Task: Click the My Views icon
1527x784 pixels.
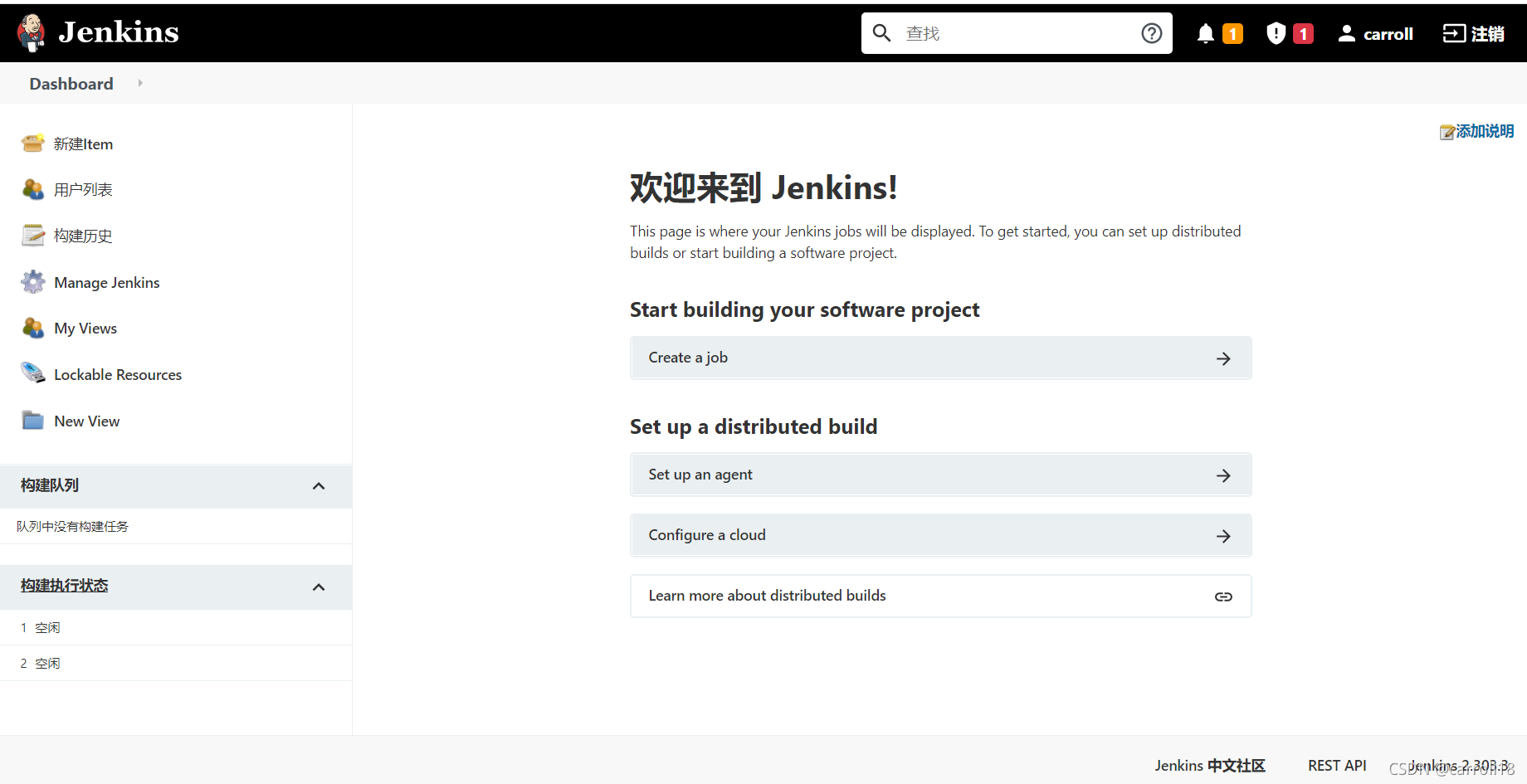Action: [x=33, y=328]
